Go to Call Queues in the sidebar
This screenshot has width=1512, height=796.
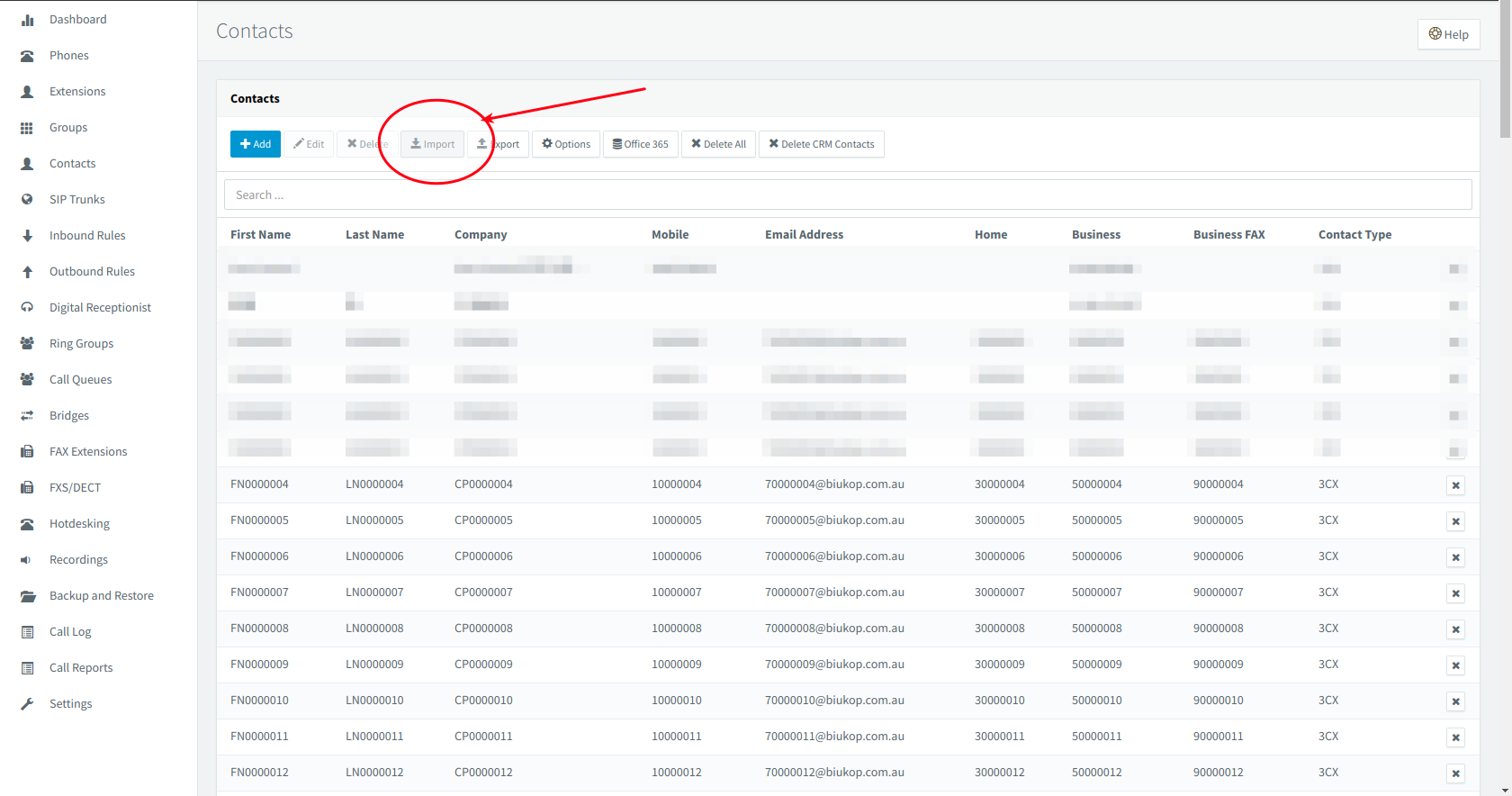coord(80,380)
